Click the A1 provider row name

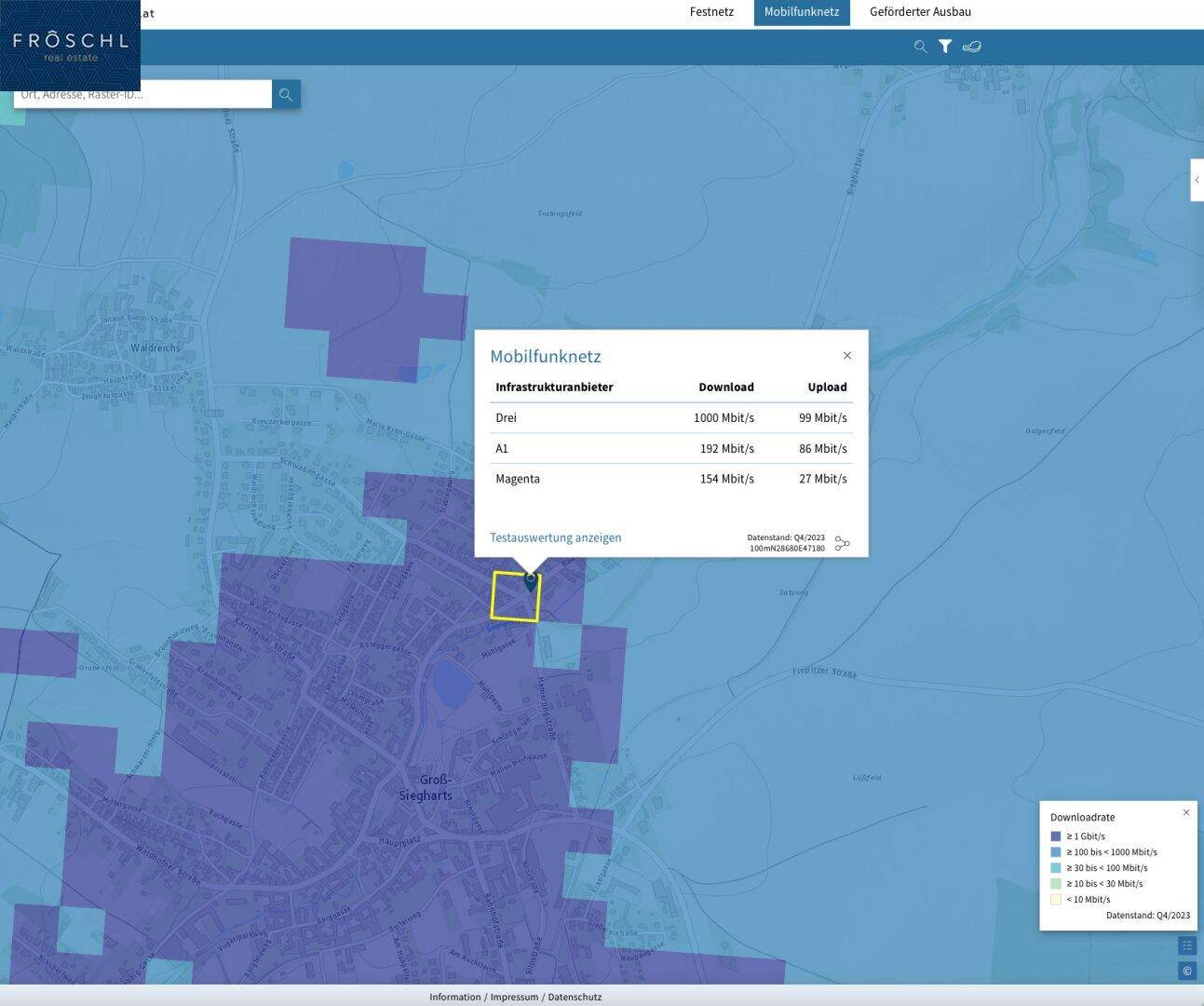tap(502, 448)
